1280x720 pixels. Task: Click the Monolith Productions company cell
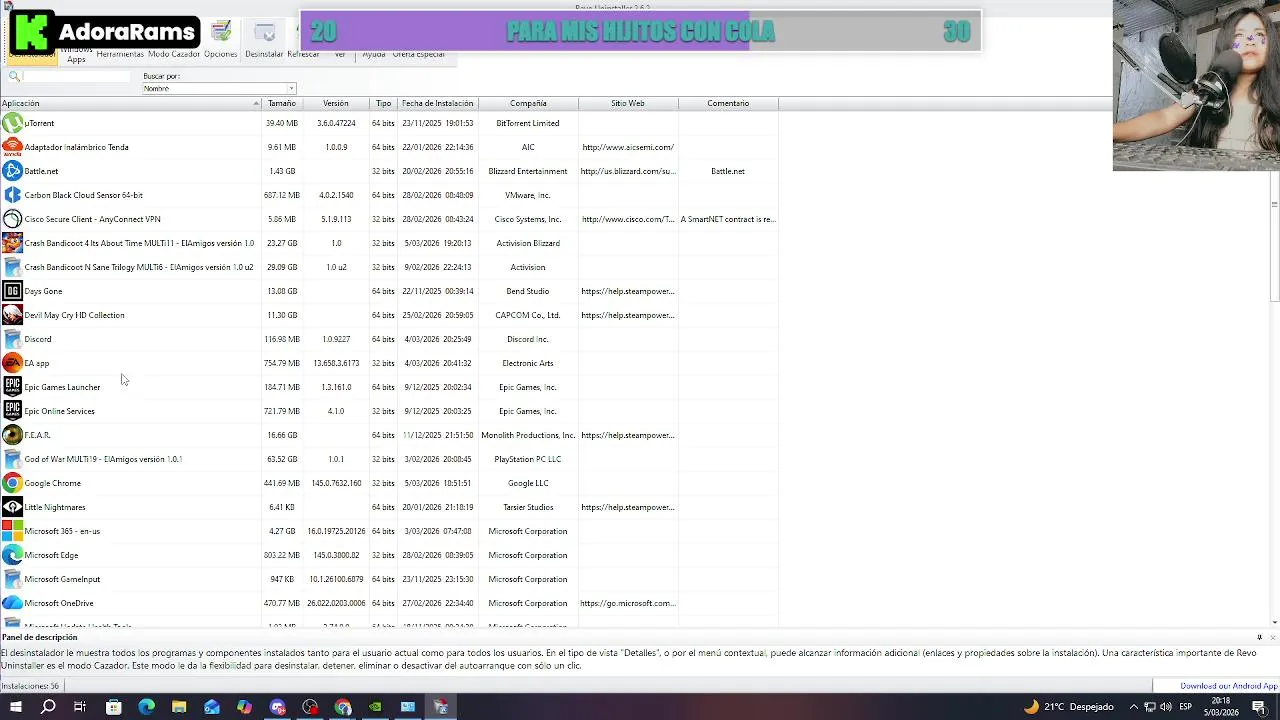click(x=528, y=435)
